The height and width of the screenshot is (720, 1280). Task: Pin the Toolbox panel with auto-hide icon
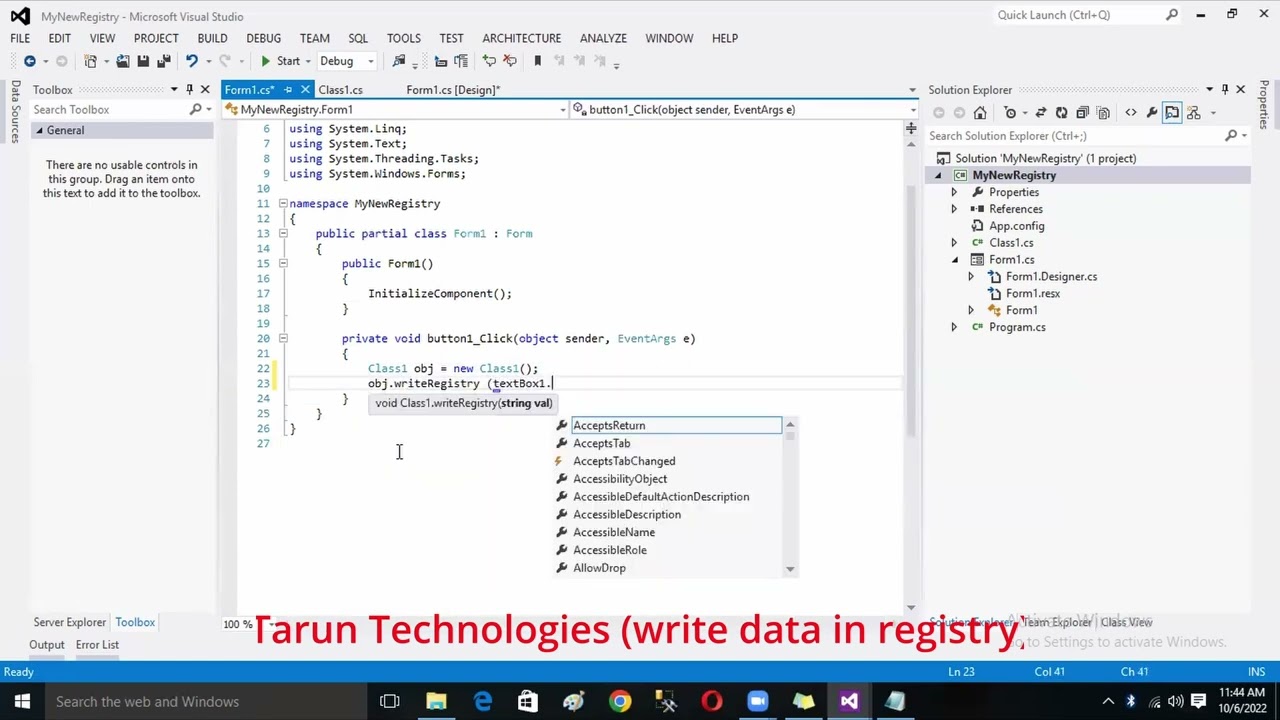189,89
